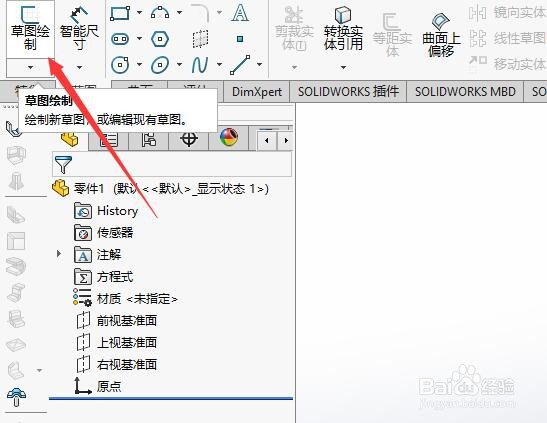Open the spline tool dropdown arrow

coord(219,64)
